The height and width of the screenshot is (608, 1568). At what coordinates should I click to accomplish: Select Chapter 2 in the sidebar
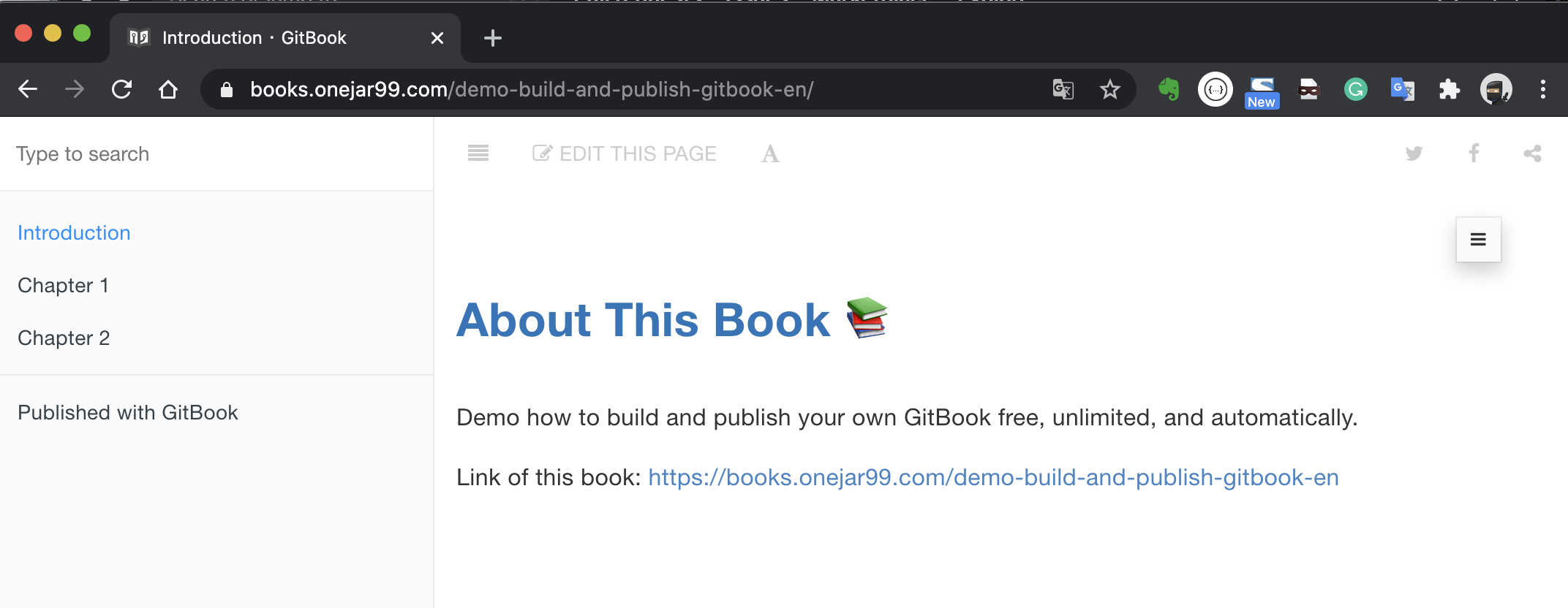pos(64,338)
